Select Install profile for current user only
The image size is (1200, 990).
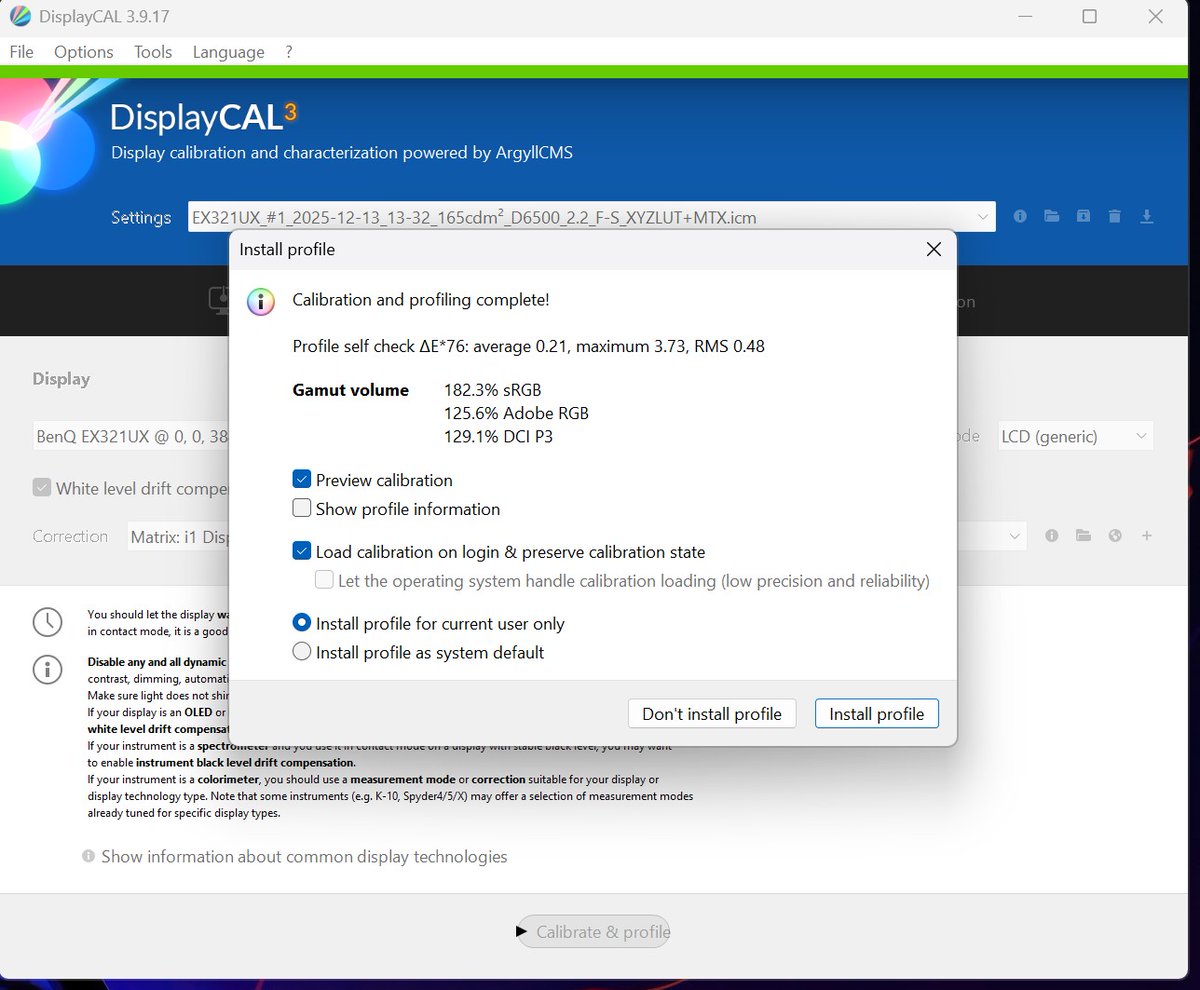point(302,623)
